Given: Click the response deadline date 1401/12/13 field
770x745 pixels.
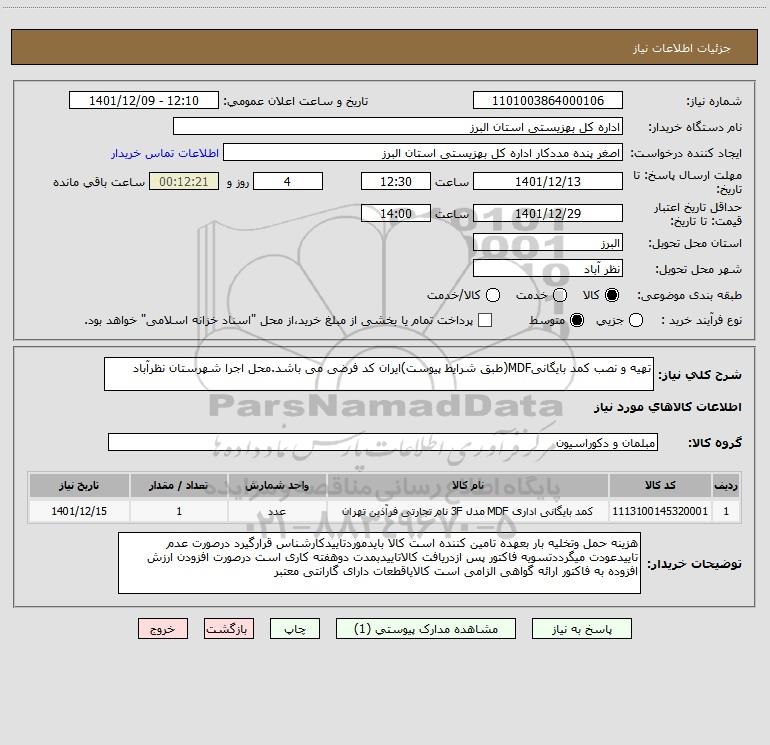Looking at the screenshot, I should click(x=548, y=181).
